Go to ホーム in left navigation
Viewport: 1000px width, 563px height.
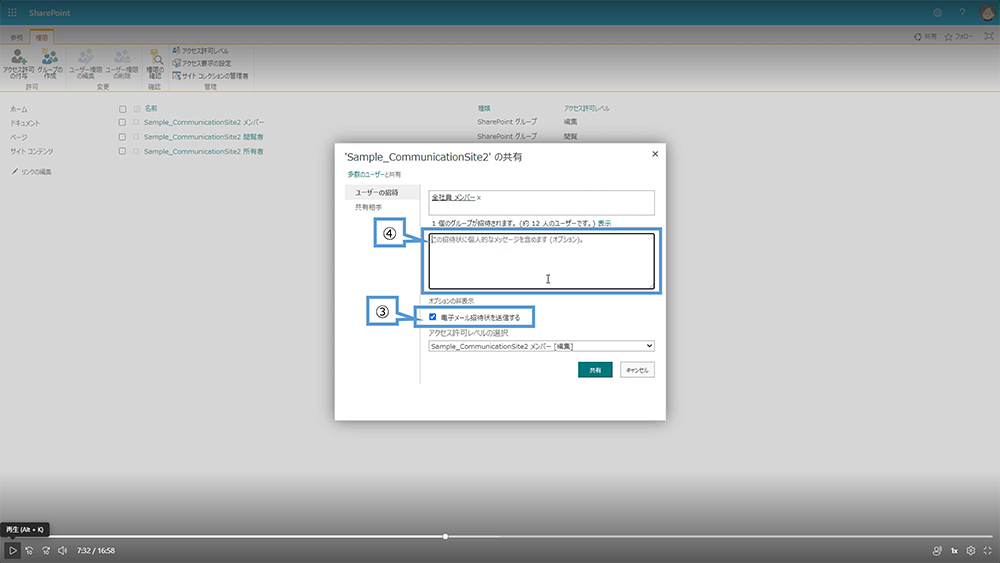click(18, 109)
